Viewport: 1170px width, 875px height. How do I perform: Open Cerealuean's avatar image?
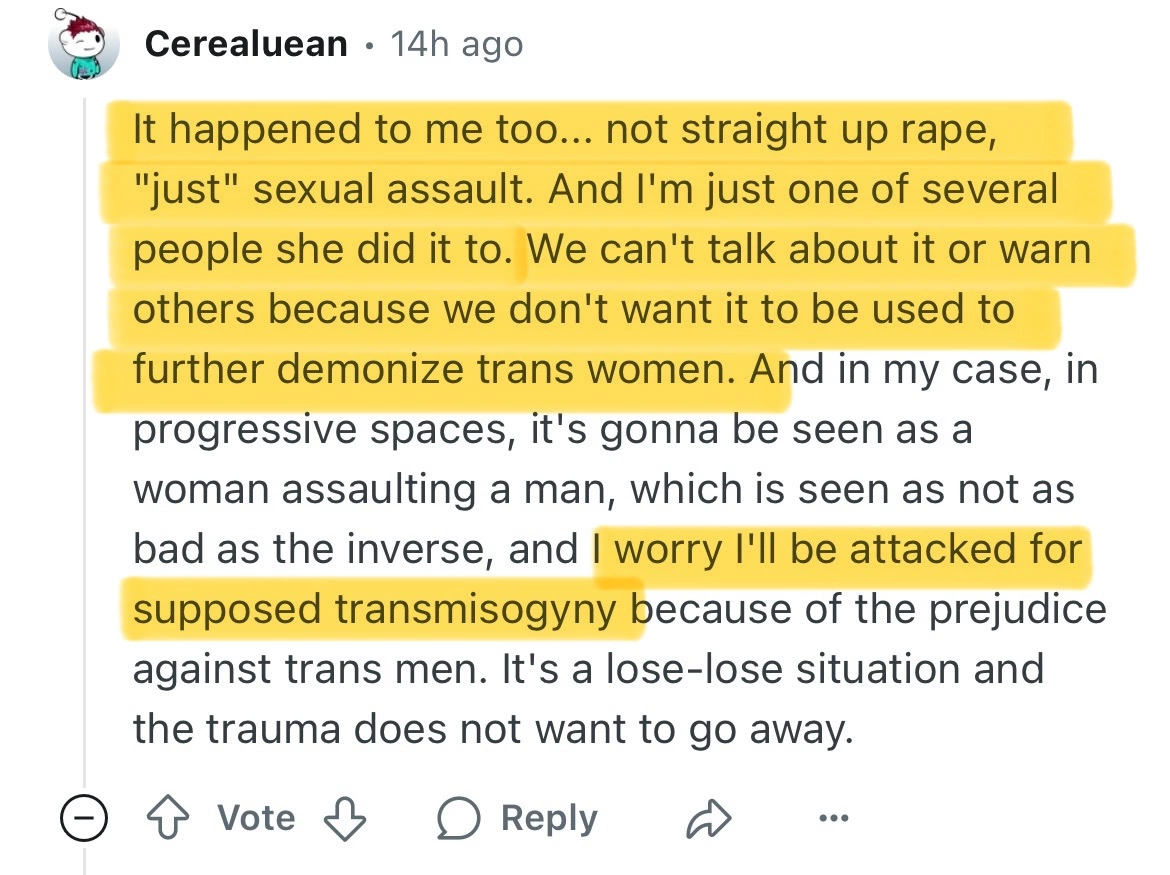(84, 43)
